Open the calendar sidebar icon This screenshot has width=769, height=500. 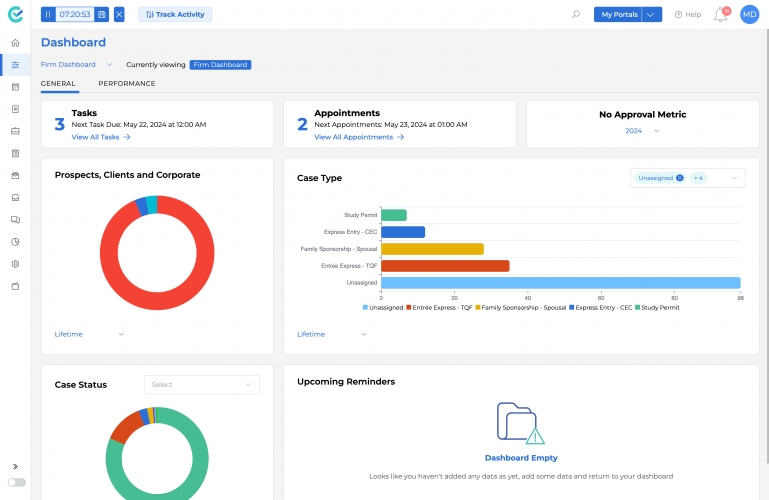click(16, 87)
